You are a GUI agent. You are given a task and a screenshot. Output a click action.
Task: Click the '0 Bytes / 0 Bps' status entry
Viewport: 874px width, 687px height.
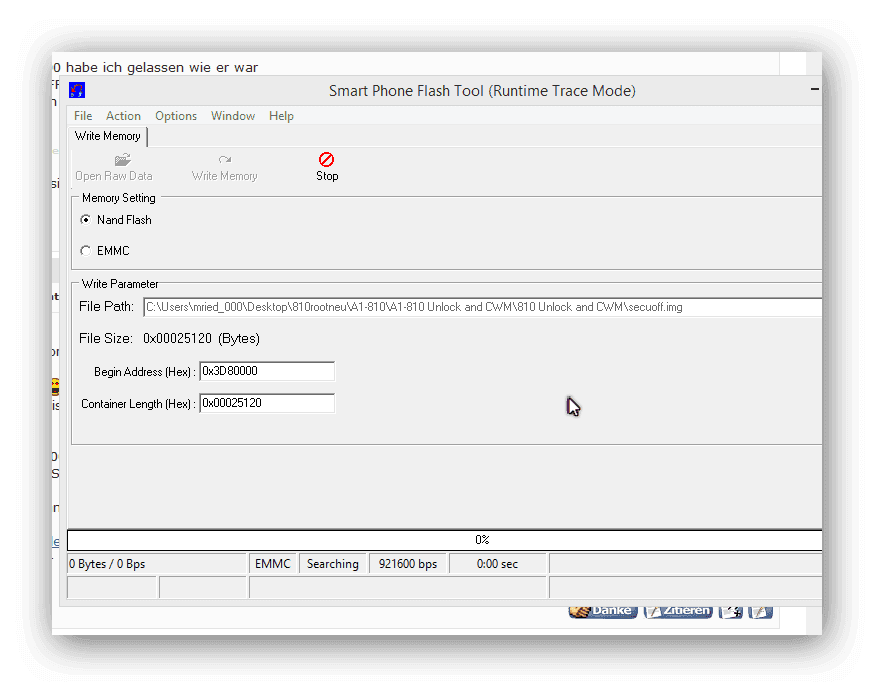157,564
